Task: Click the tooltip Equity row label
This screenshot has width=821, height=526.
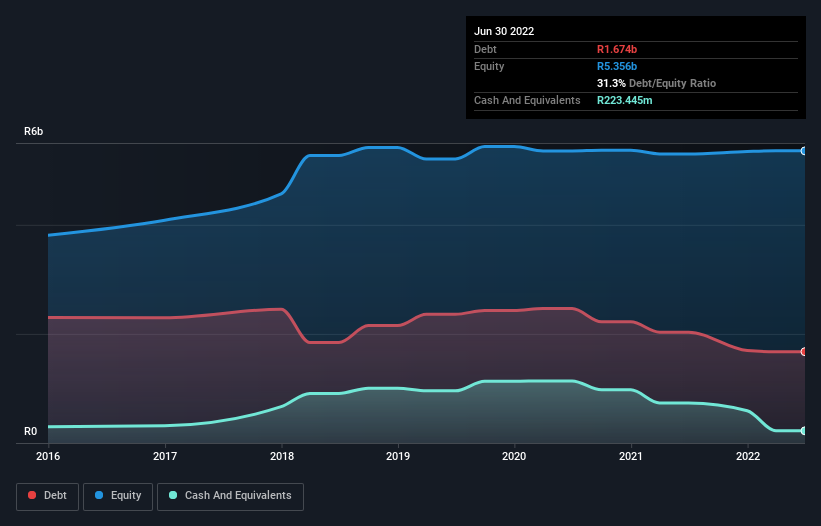Action: point(489,66)
